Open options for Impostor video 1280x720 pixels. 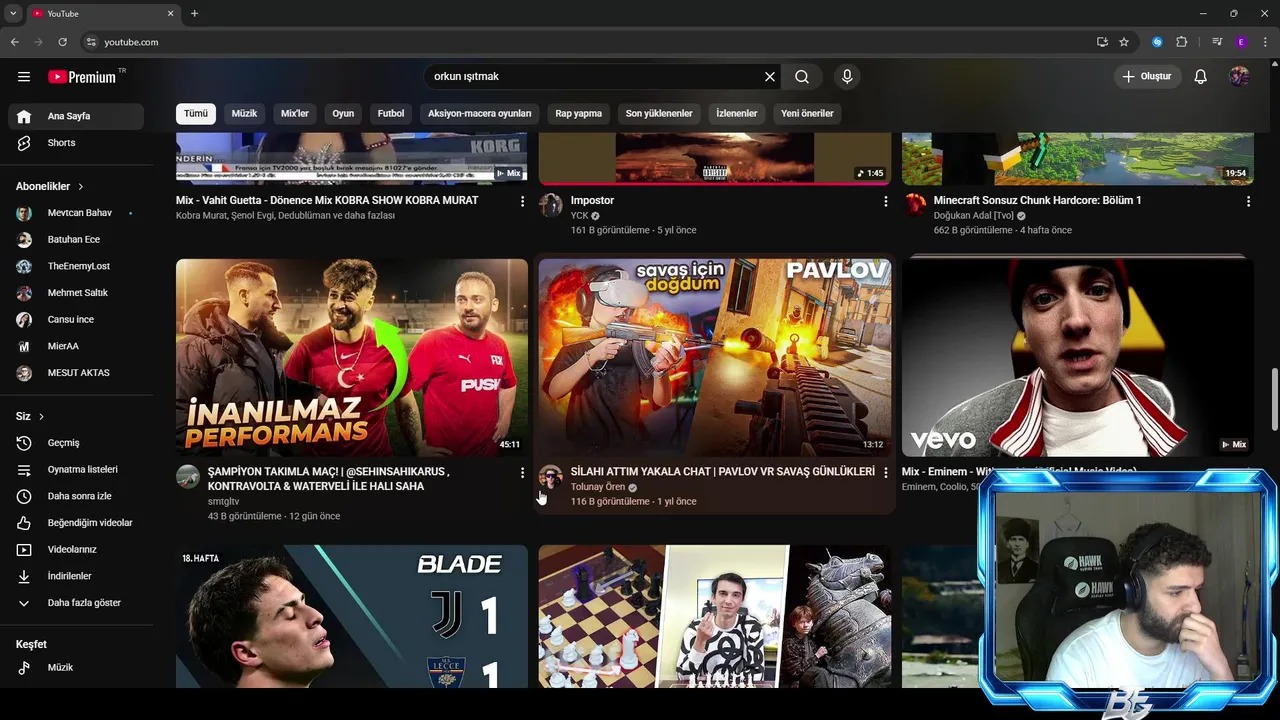coord(885,201)
